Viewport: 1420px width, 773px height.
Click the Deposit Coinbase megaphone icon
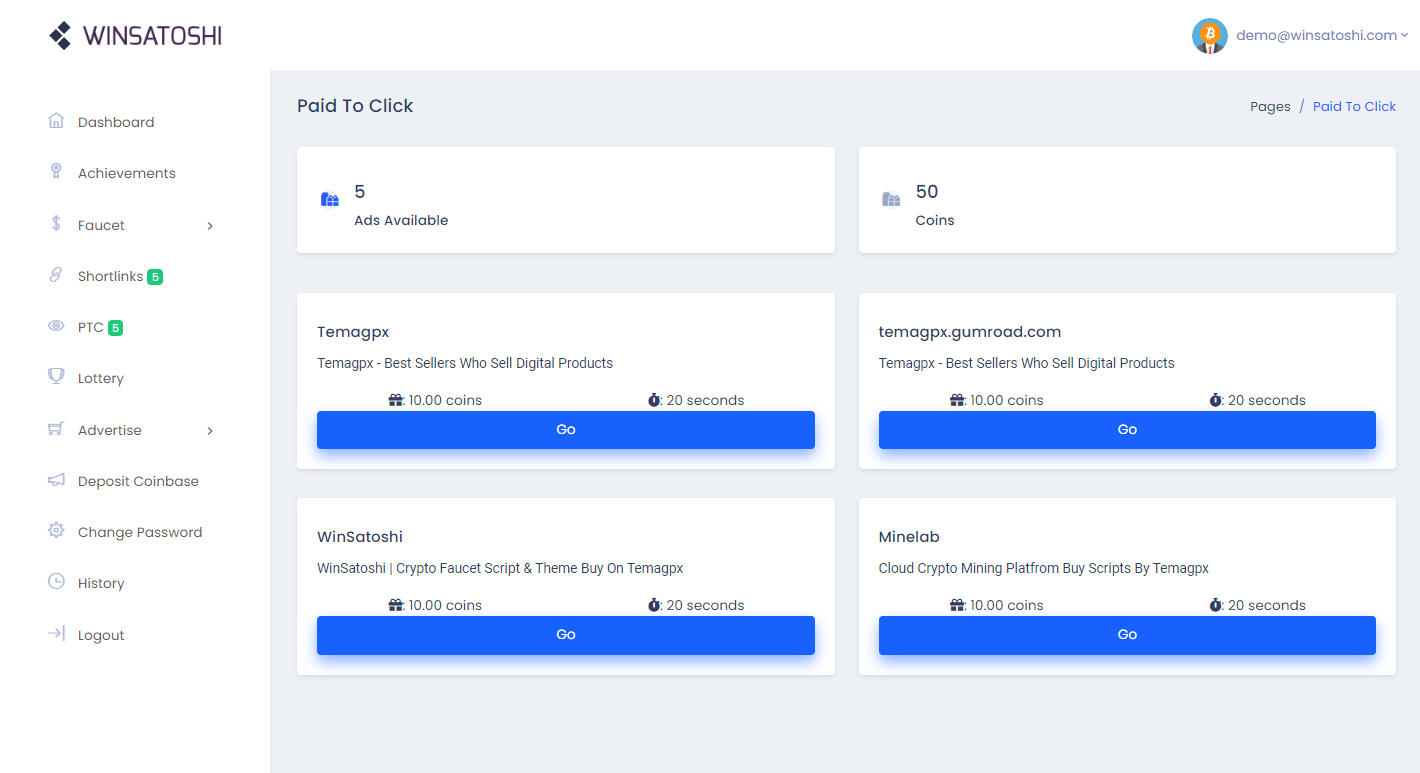click(x=56, y=480)
